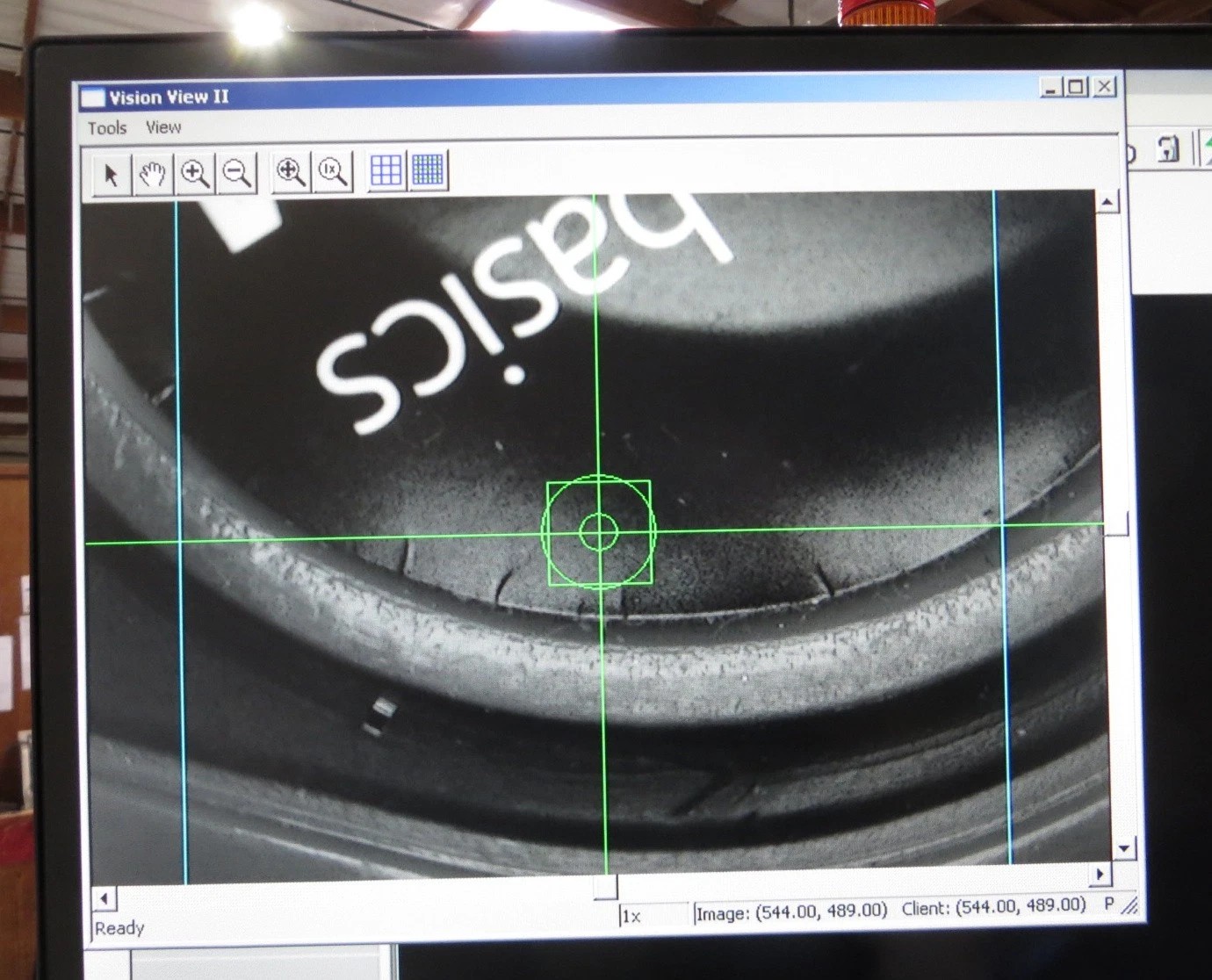Viewport: 1212px width, 980px height.
Task: Minimize the Vision View II window
Action: click(1051, 88)
